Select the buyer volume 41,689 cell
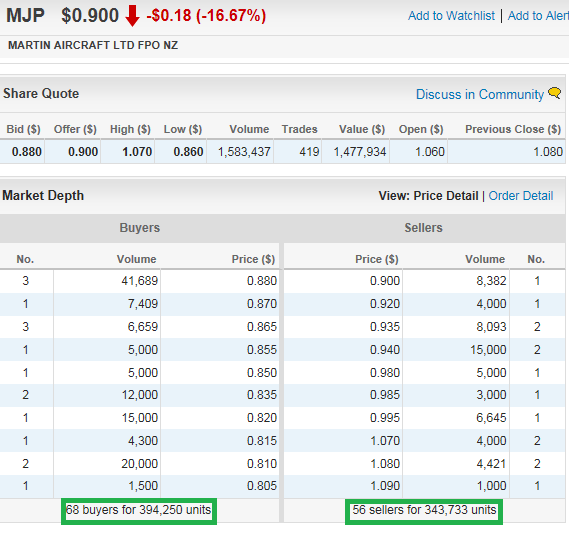This screenshot has height=543, width=569. (x=107, y=281)
